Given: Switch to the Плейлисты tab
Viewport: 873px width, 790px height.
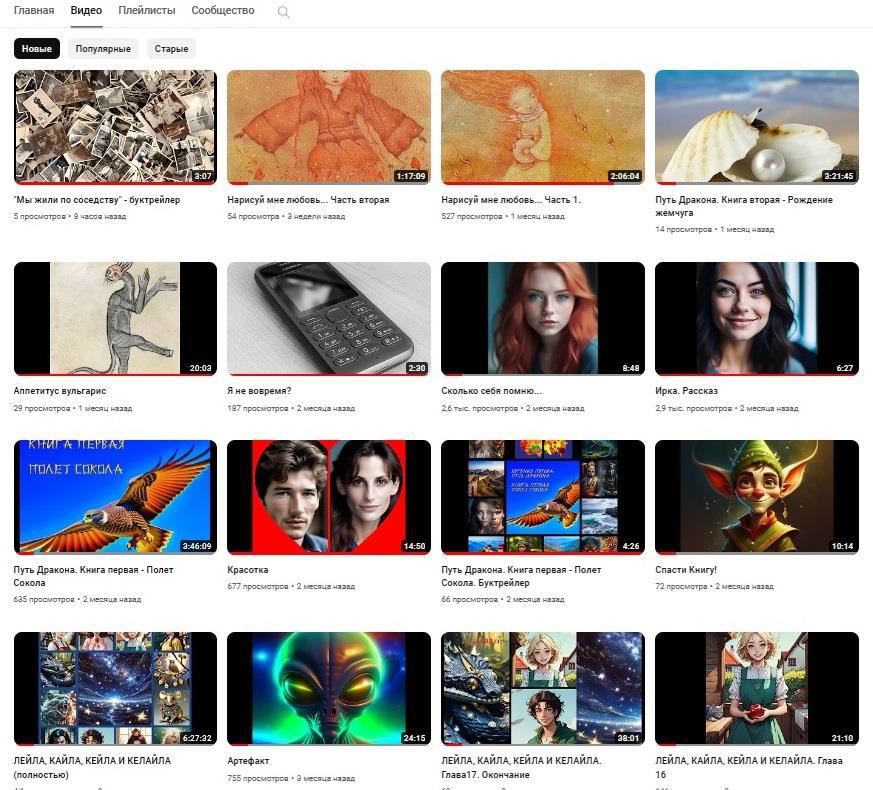Looking at the screenshot, I should click(147, 10).
